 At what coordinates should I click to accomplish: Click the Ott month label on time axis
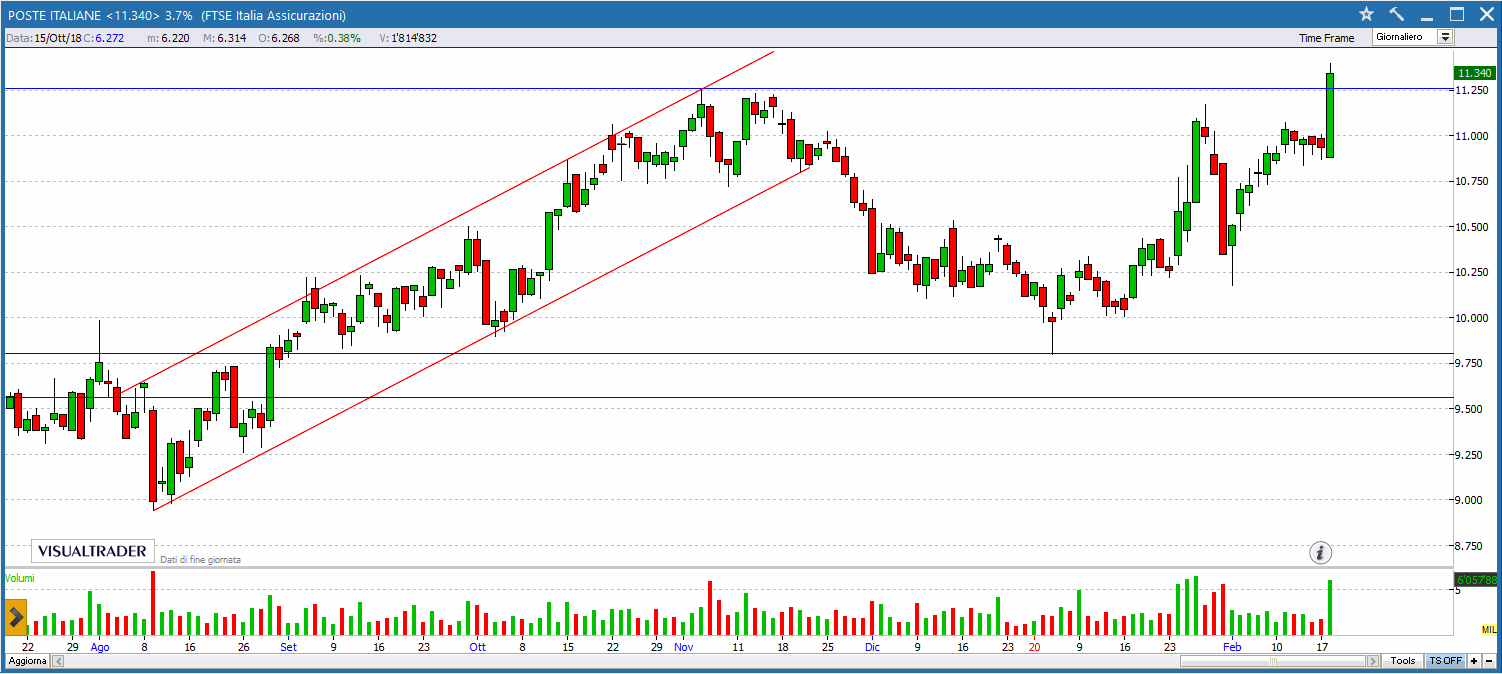tap(477, 647)
